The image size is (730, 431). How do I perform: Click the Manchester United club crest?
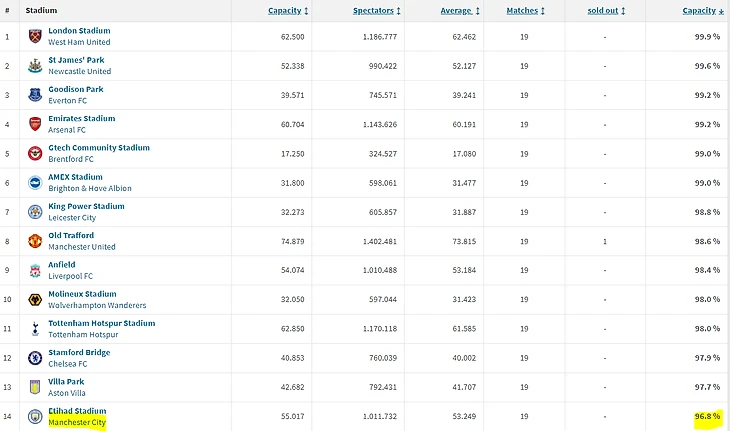[34, 241]
